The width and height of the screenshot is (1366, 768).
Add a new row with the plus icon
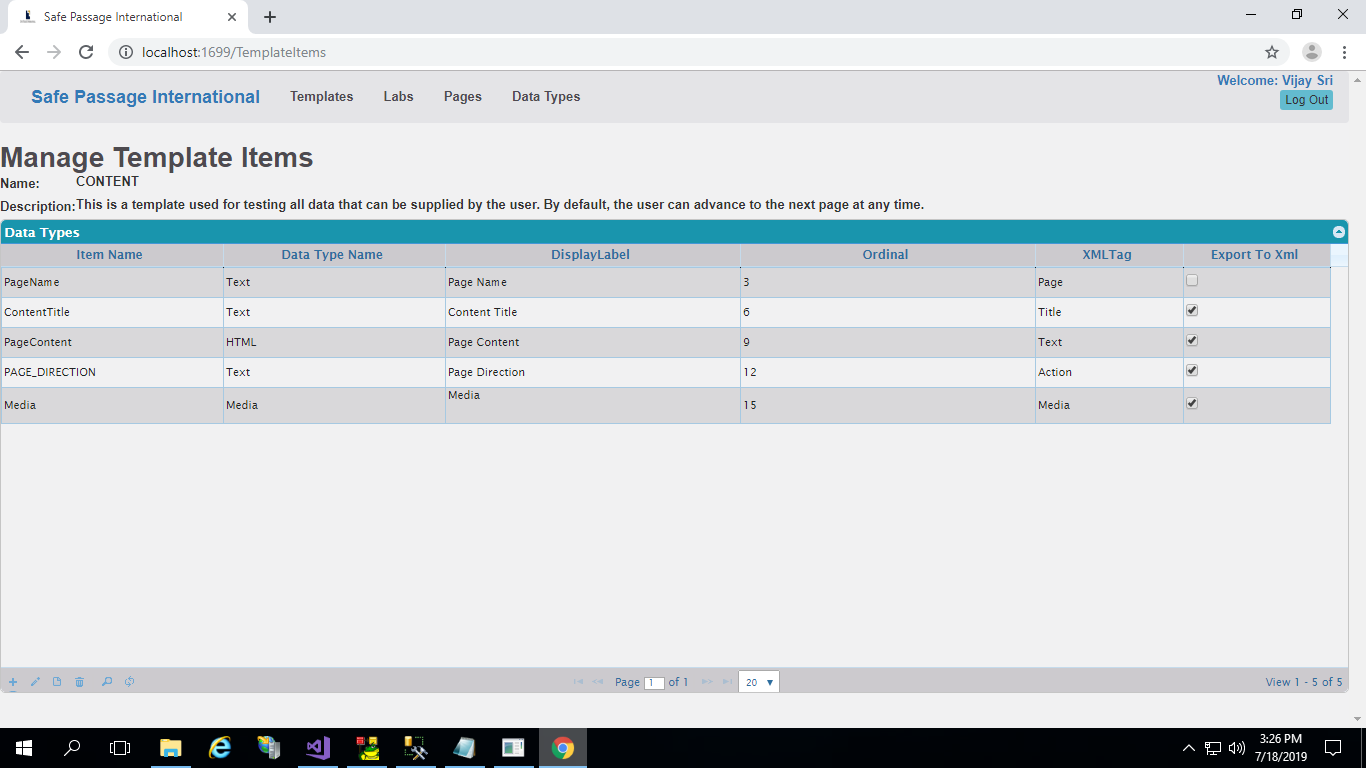tap(13, 682)
